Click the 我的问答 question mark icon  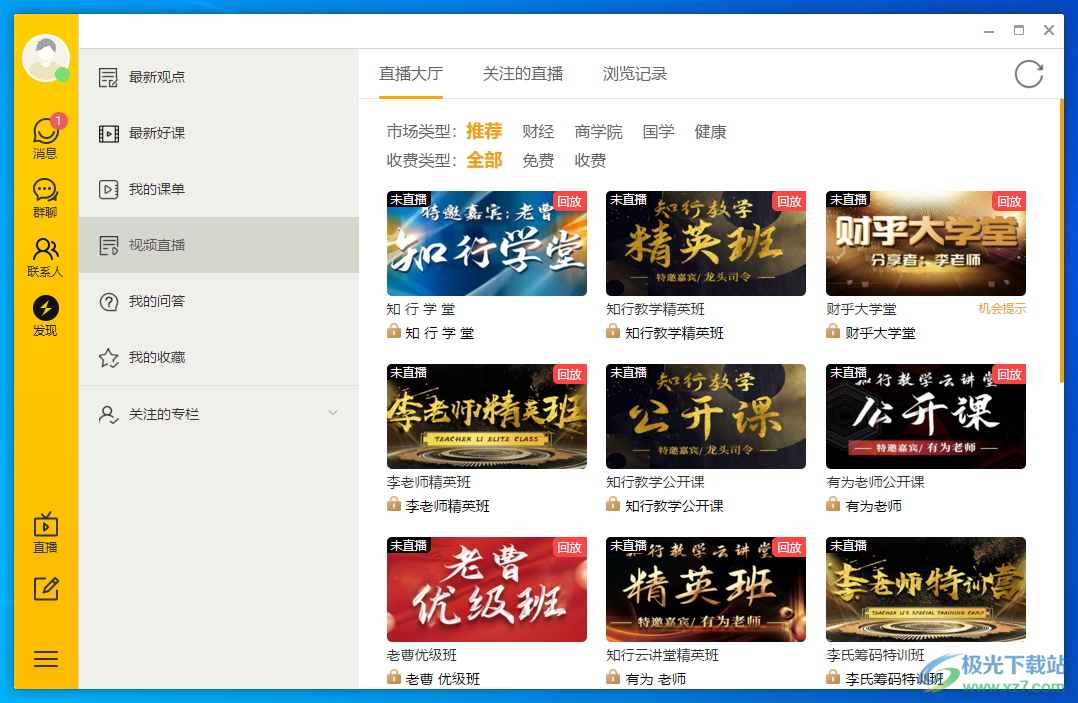coord(109,302)
